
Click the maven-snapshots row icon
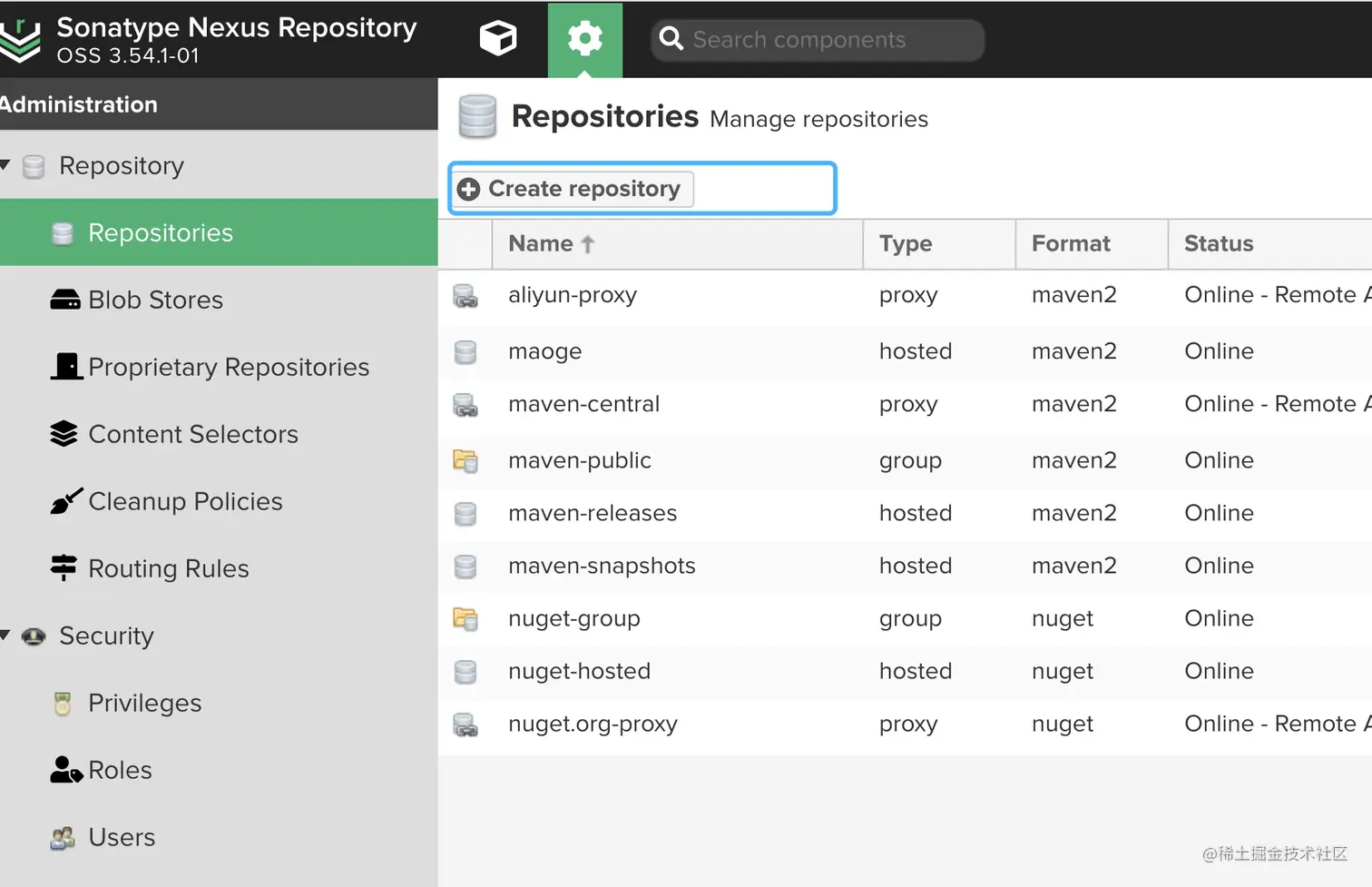tap(465, 567)
